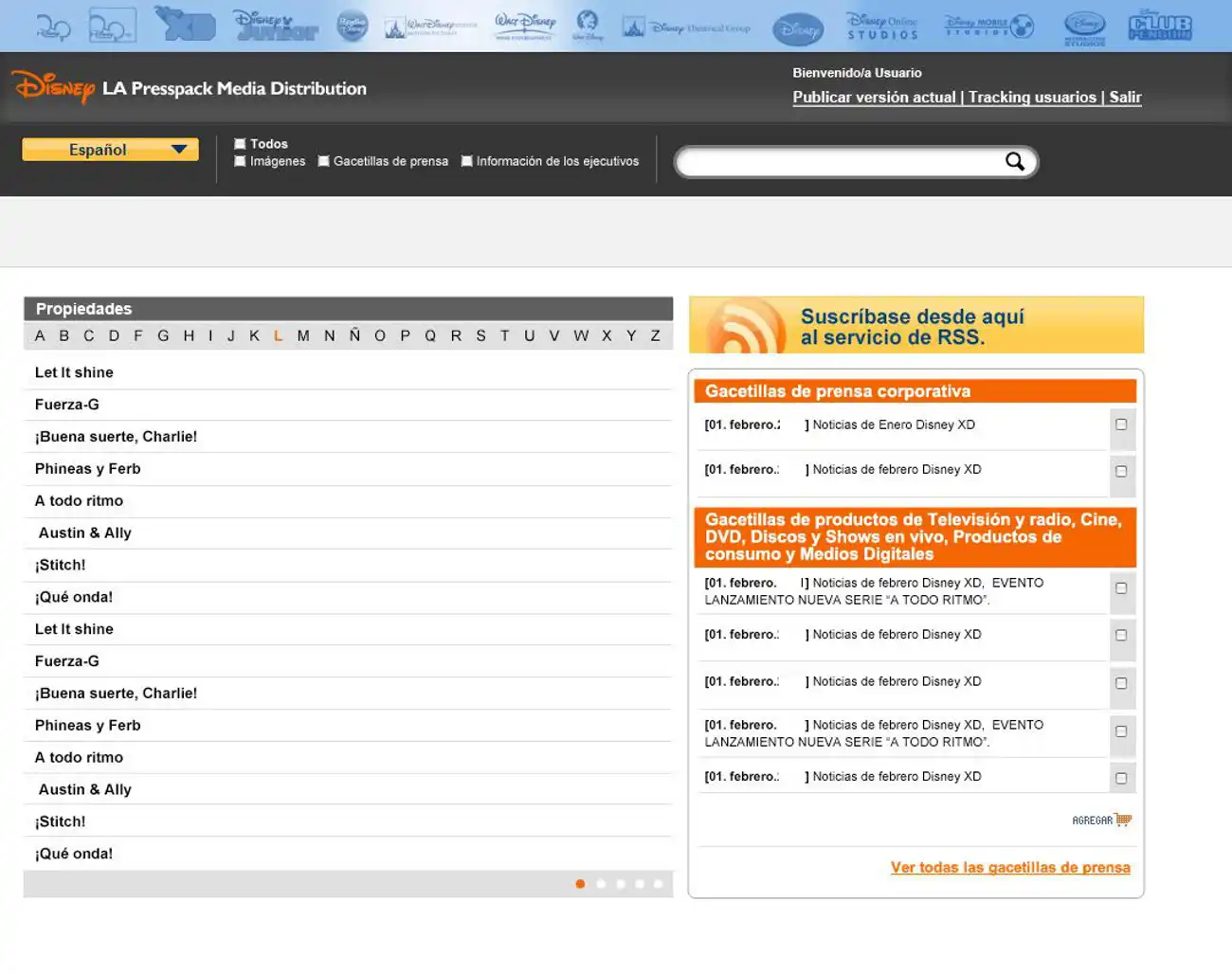Filter properties by letter S
The height and width of the screenshot is (974, 1232).
point(480,335)
